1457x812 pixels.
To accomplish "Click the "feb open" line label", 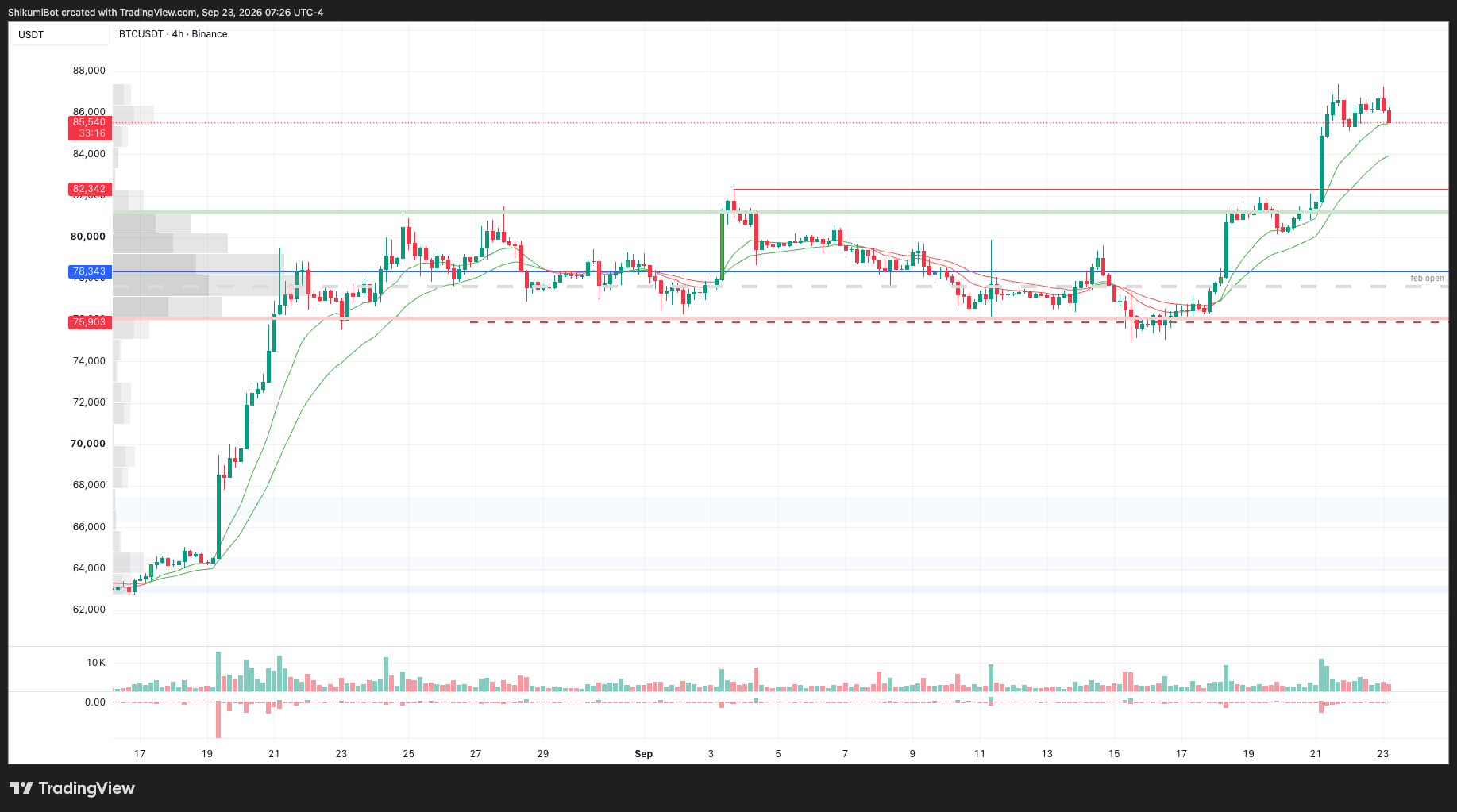I will tap(1427, 279).
